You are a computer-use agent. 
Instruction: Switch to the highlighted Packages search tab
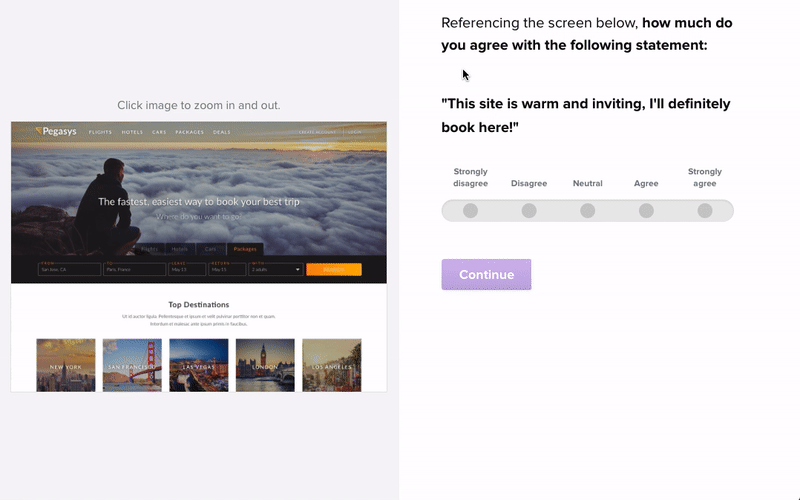pyautogui.click(x=245, y=249)
